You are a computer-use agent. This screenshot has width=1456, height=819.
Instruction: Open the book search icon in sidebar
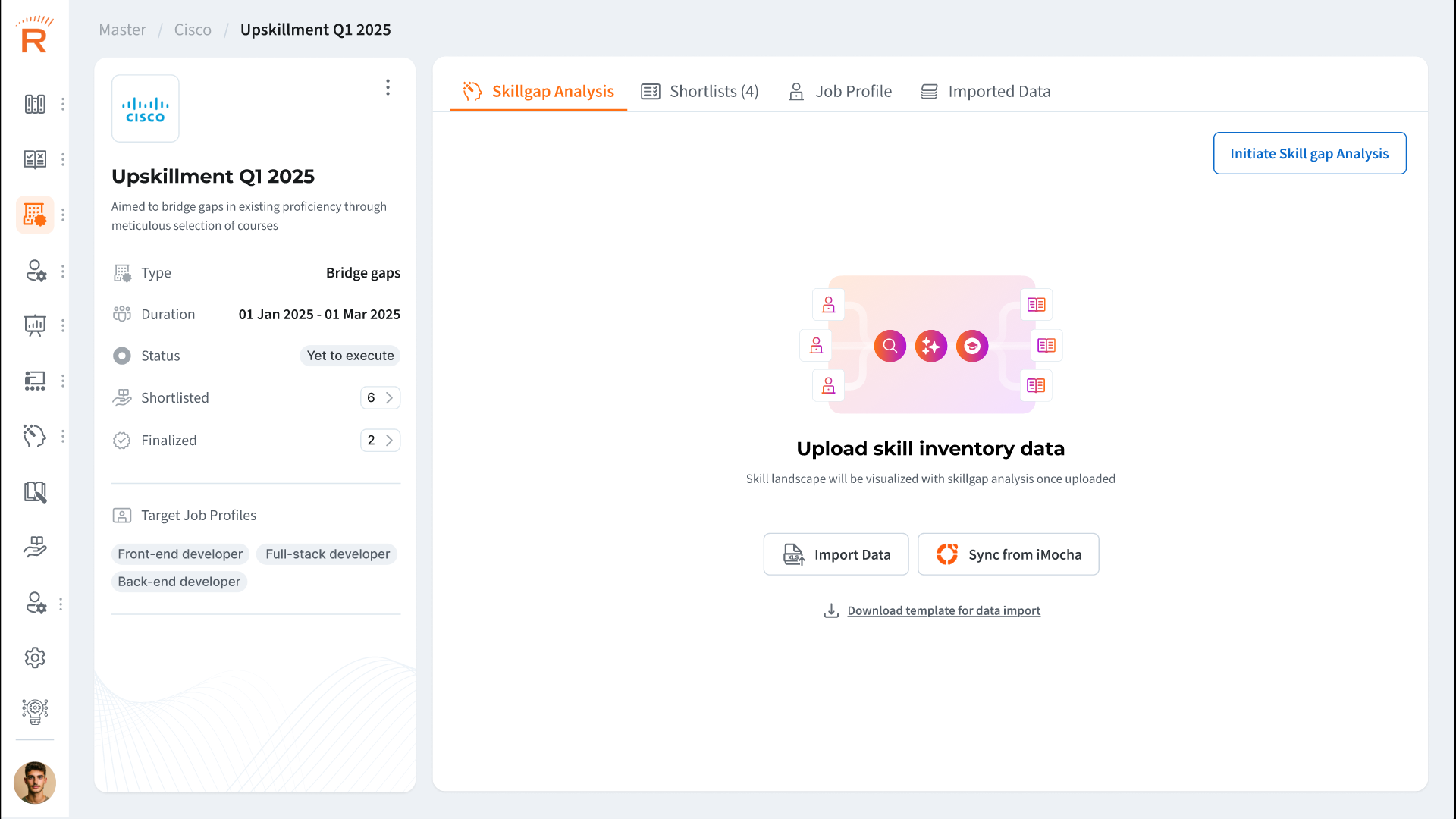click(x=35, y=492)
